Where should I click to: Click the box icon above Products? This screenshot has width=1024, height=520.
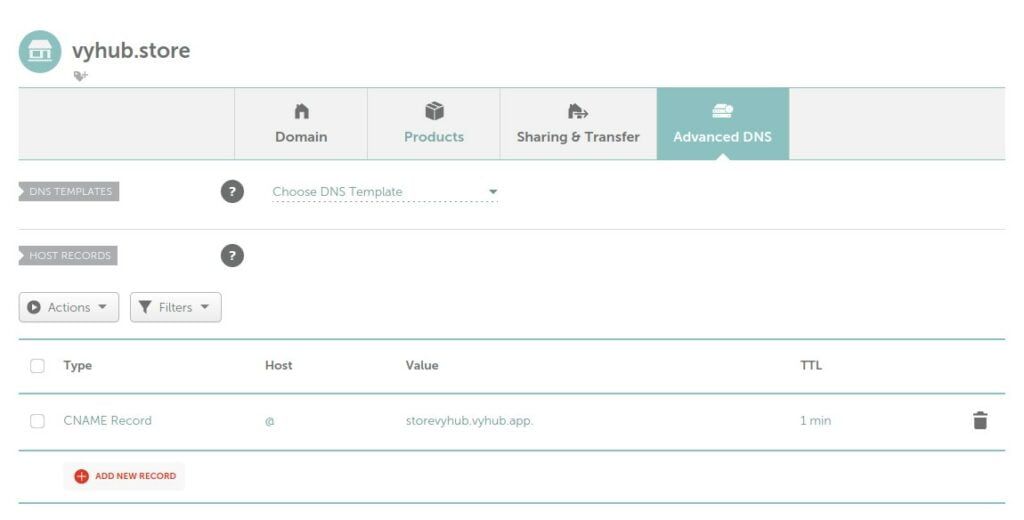coord(434,111)
